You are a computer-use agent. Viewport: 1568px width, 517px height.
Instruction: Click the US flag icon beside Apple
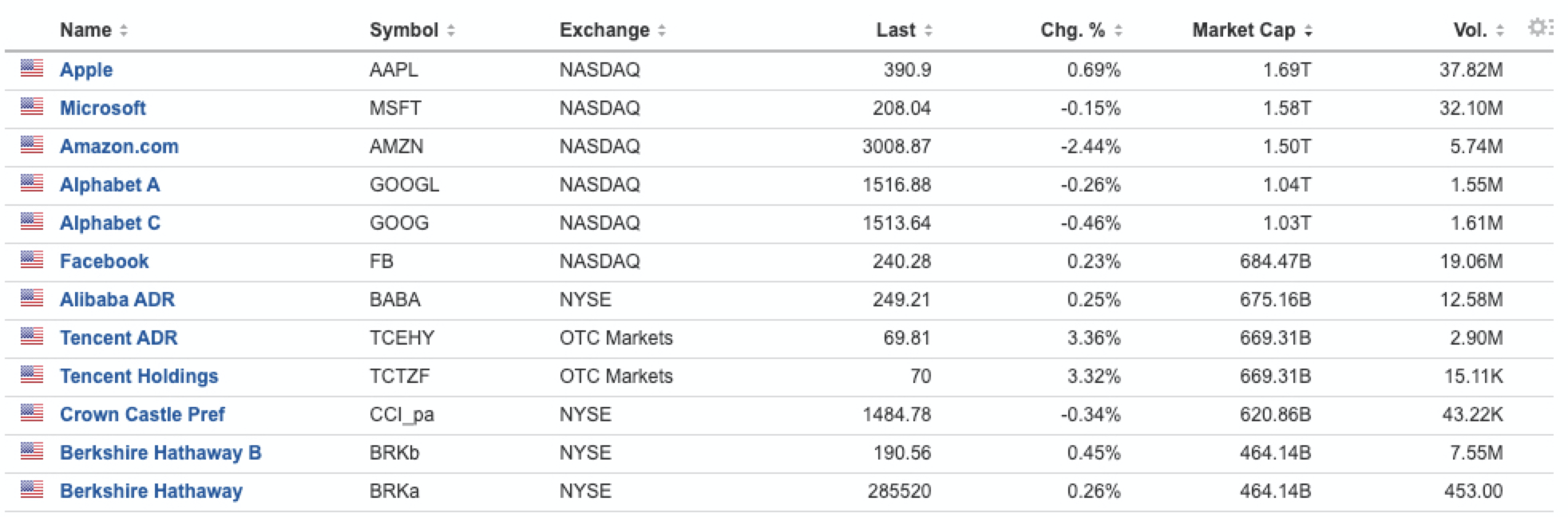coord(32,69)
